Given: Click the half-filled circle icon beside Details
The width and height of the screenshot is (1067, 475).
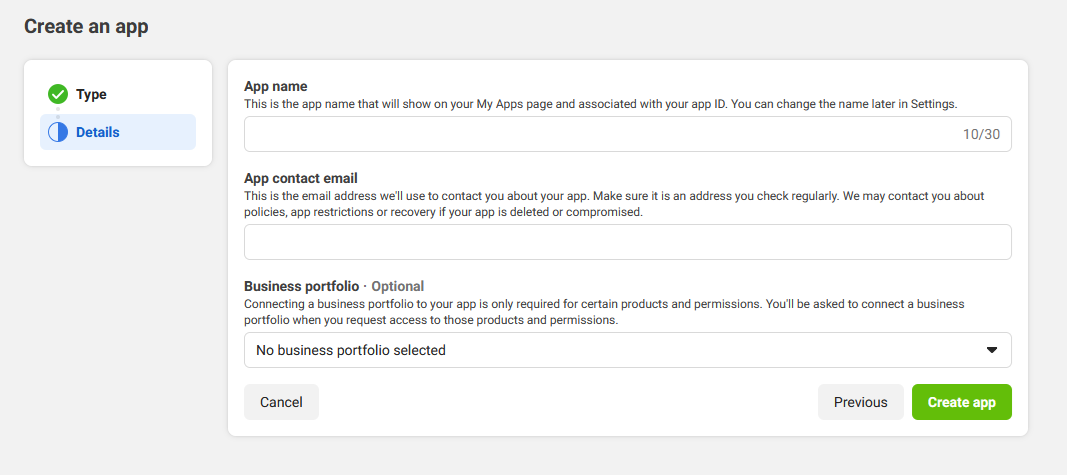Looking at the screenshot, I should (58, 132).
